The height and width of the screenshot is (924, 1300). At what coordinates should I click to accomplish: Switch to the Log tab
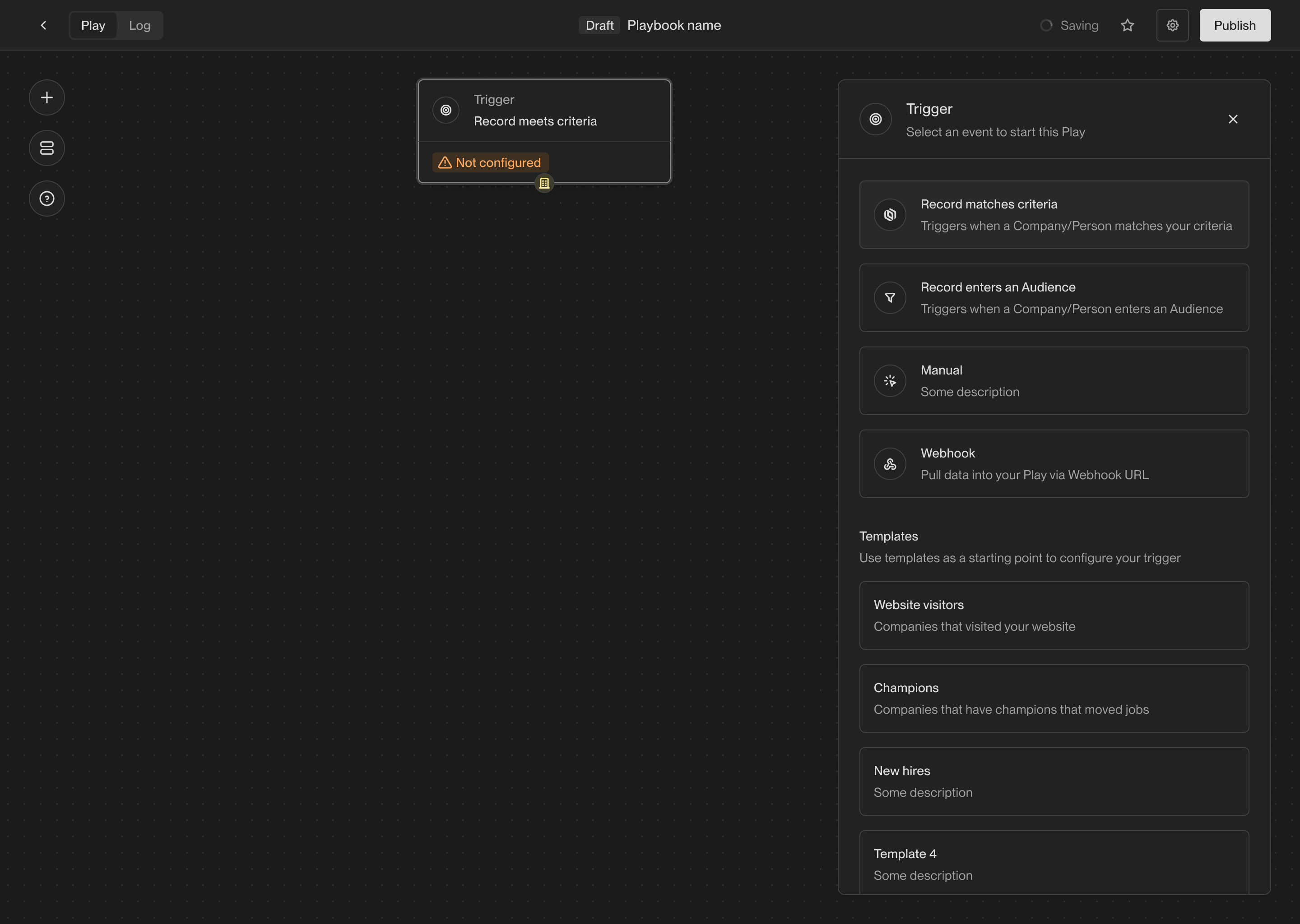139,26
